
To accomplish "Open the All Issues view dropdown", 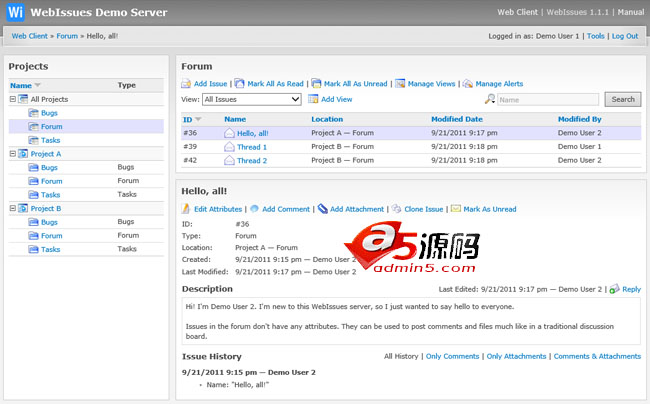I will (x=251, y=100).
